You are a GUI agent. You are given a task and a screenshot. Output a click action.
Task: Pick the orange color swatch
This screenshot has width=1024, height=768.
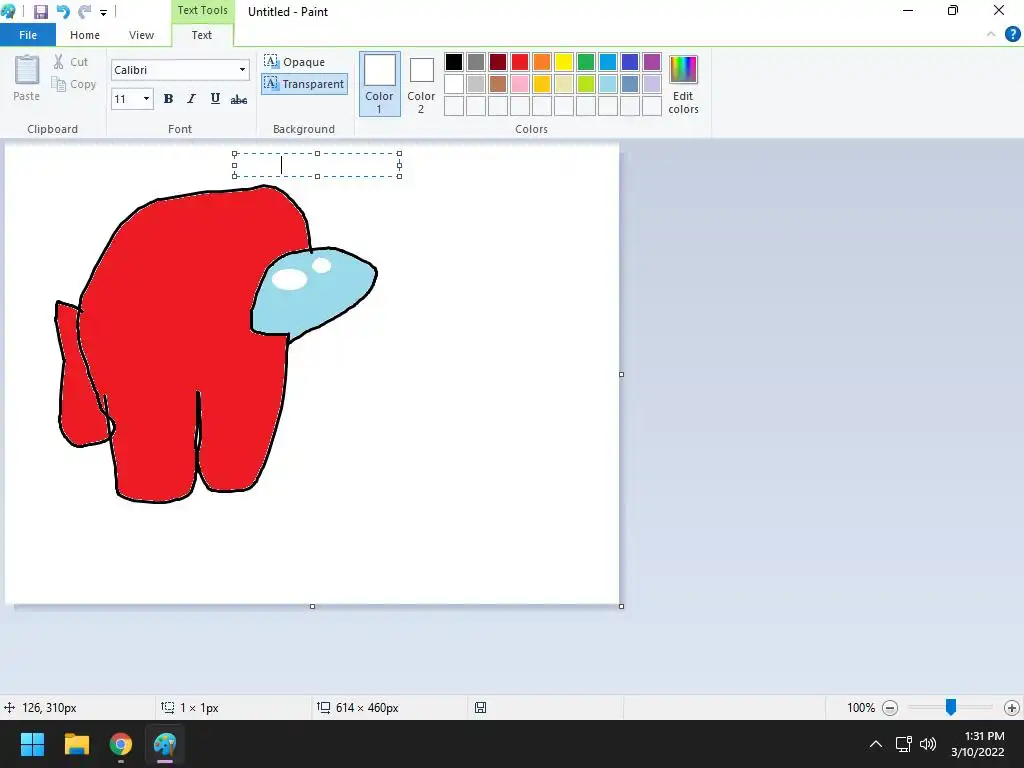542,62
